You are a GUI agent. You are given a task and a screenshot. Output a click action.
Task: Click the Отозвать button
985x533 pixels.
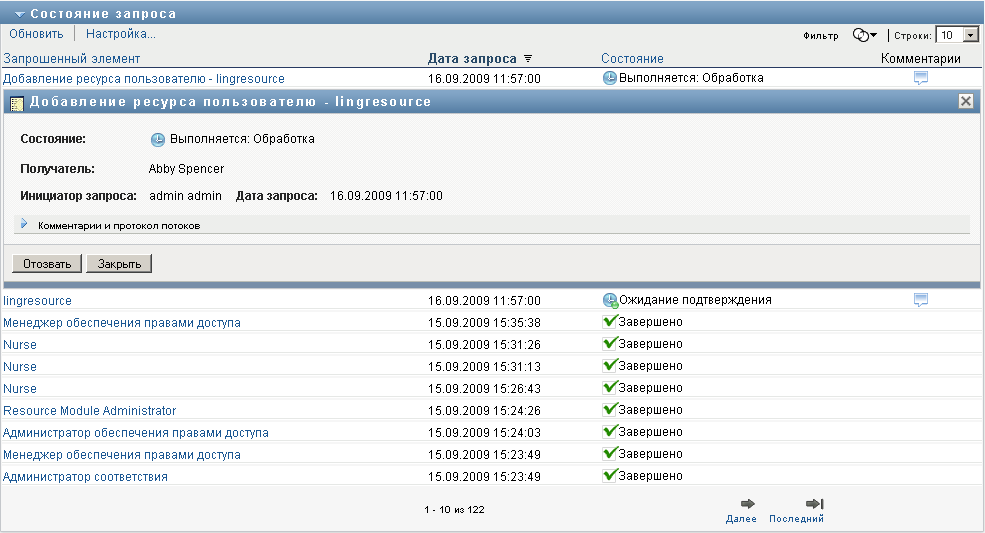click(47, 264)
